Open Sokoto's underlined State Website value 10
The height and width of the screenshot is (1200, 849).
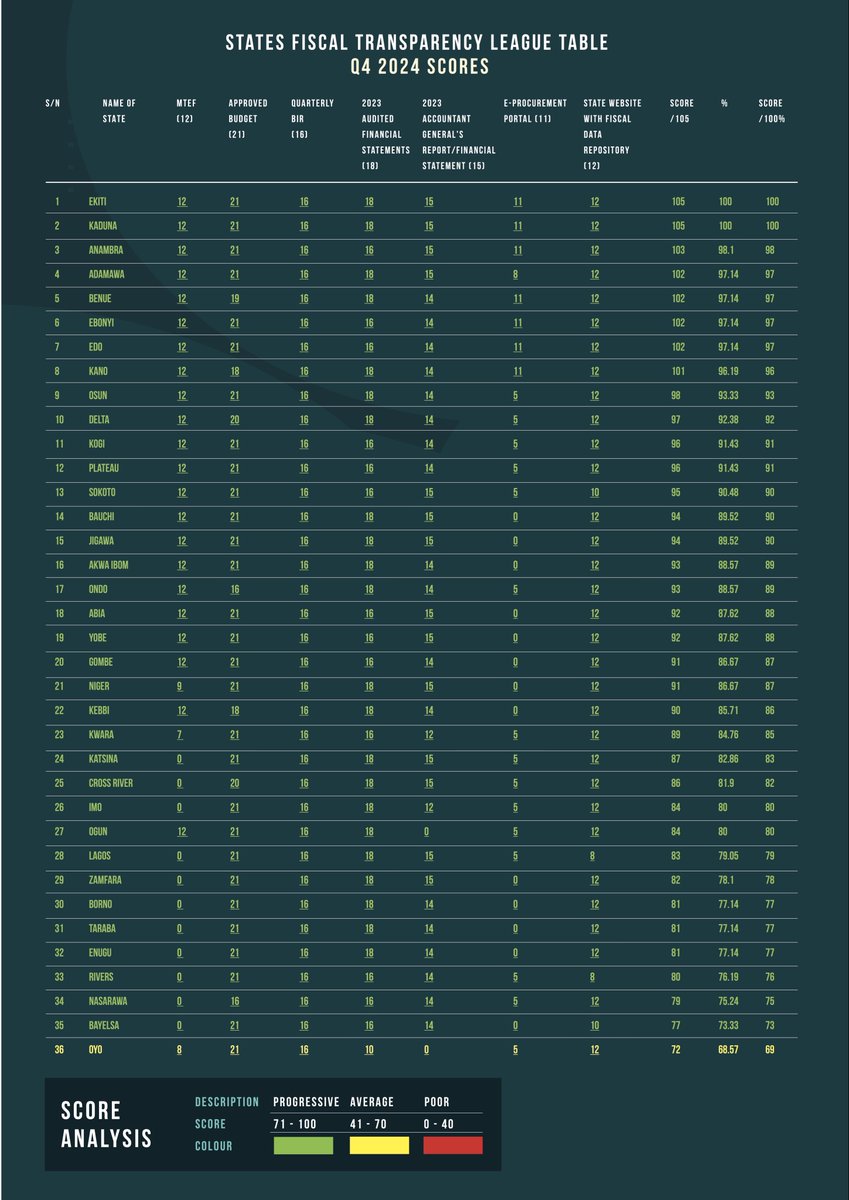coord(595,492)
